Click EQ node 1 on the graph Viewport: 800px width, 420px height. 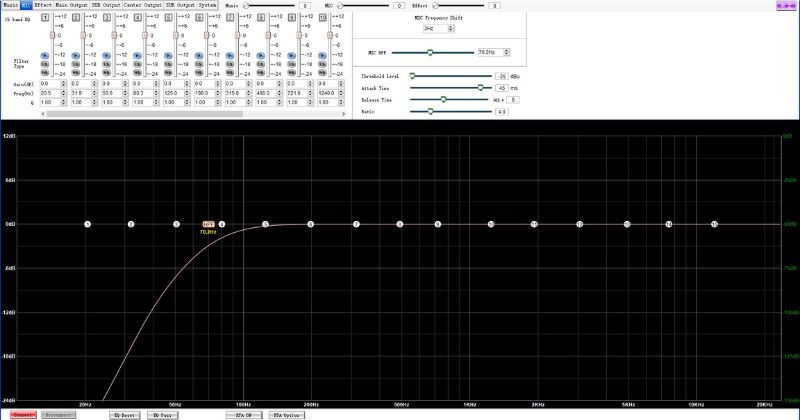tap(88, 224)
